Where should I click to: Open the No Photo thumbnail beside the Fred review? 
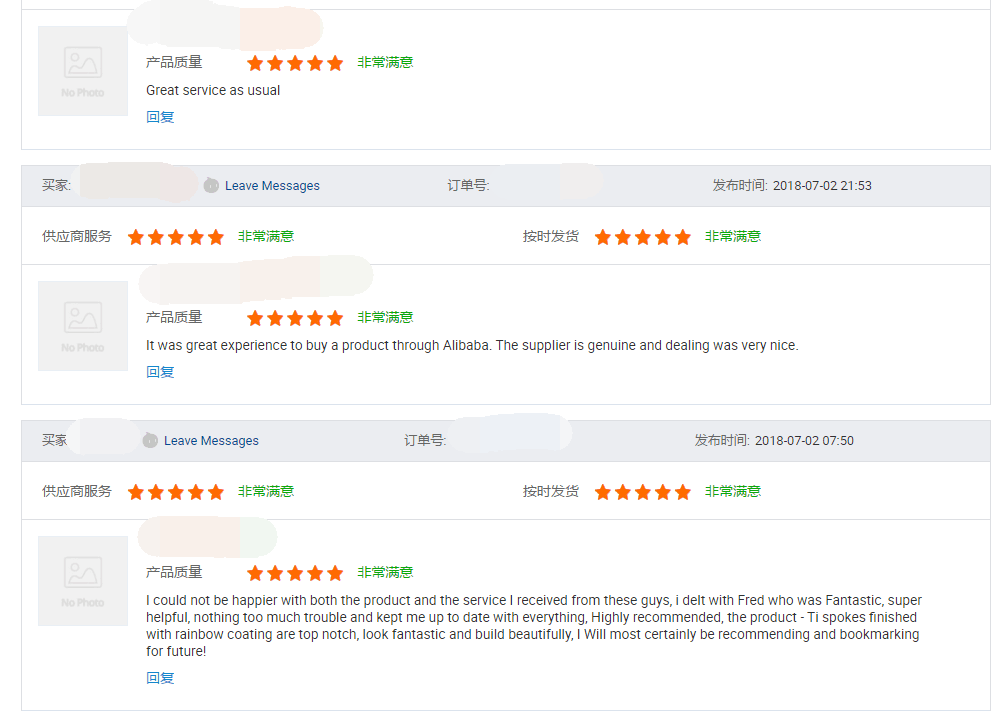83,581
